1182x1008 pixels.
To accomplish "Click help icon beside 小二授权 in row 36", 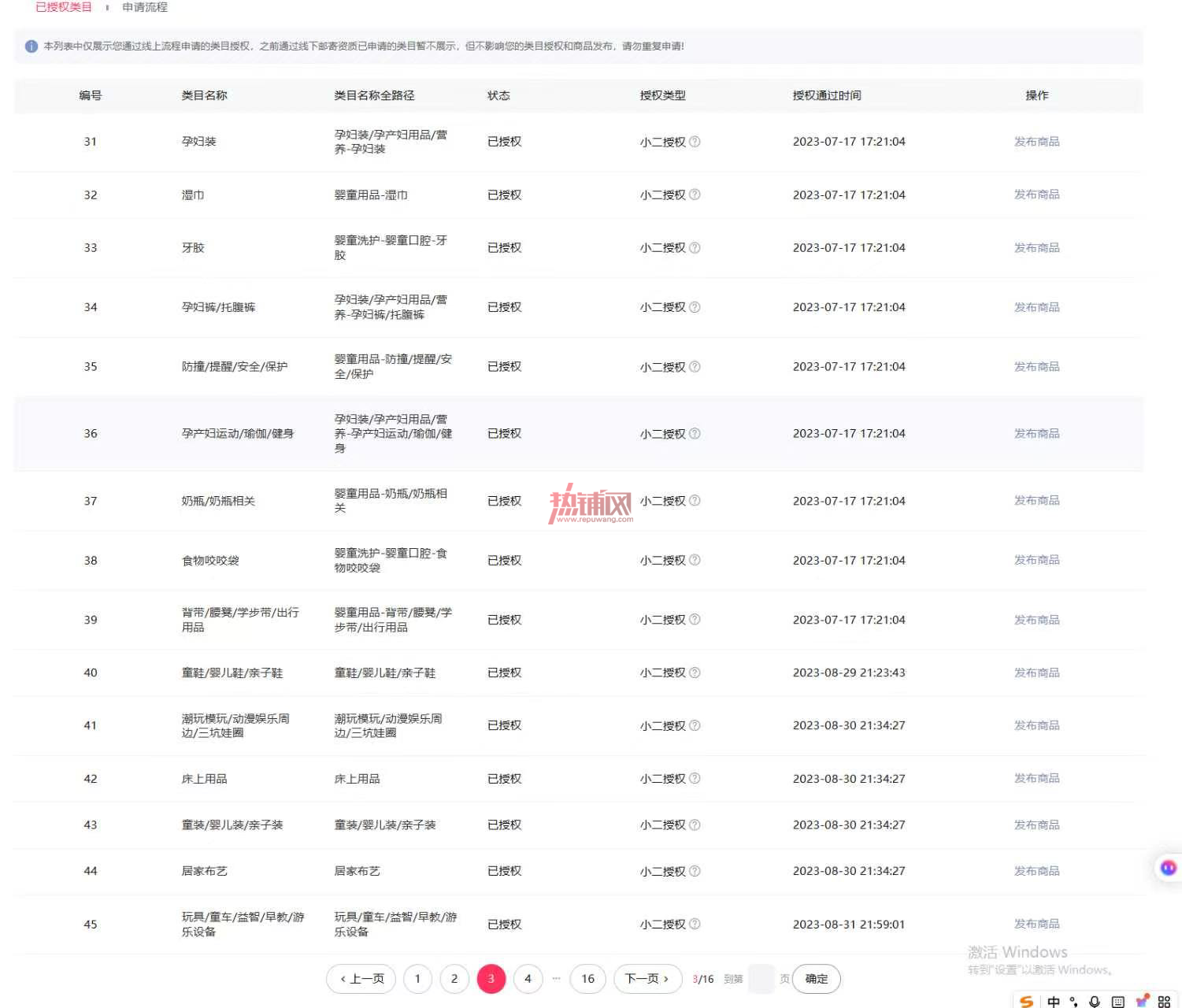I will [x=695, y=434].
